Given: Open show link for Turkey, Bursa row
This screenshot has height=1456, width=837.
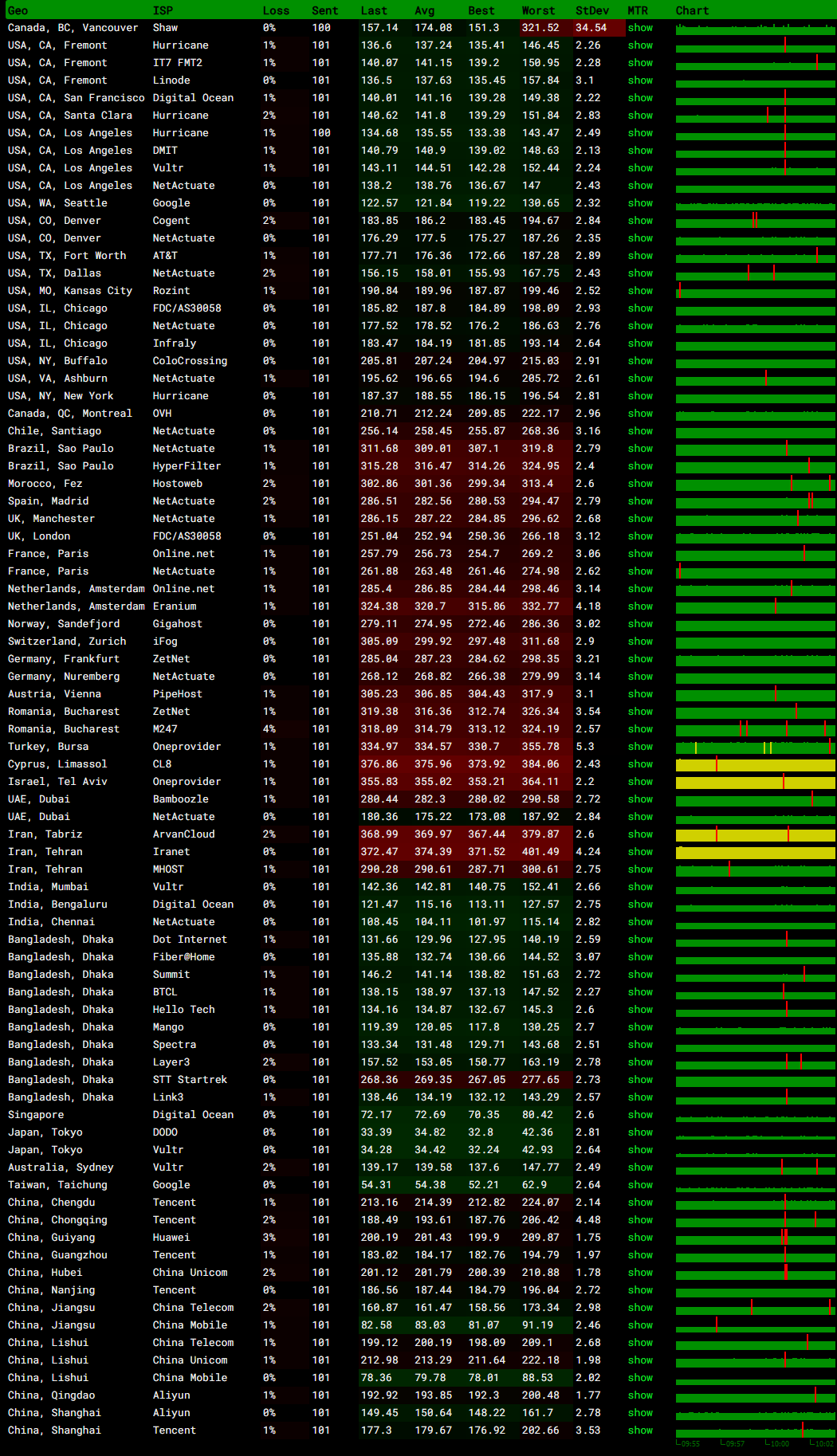Looking at the screenshot, I should point(639,747).
